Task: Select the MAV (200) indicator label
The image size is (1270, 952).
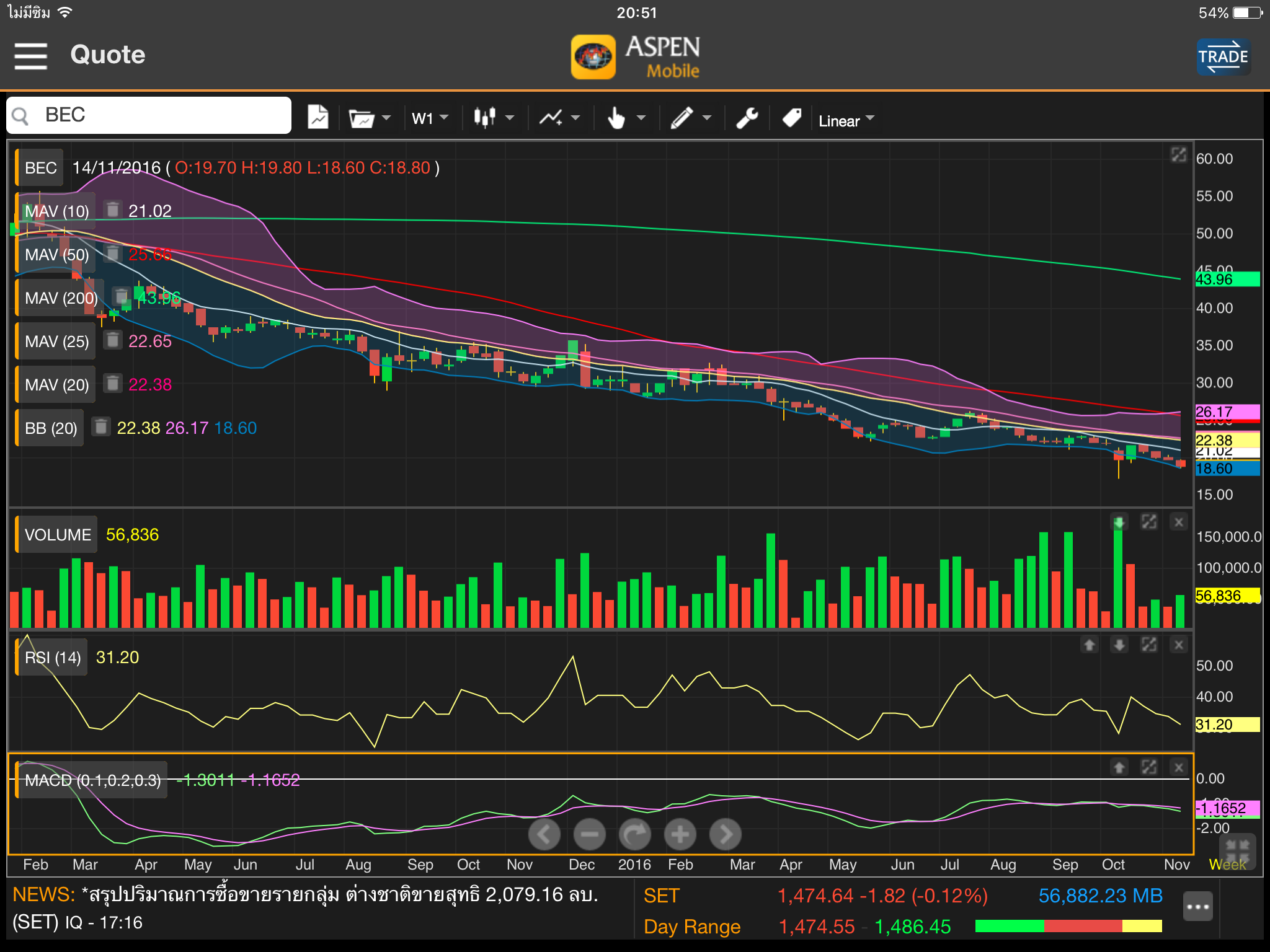Action: tap(61, 298)
